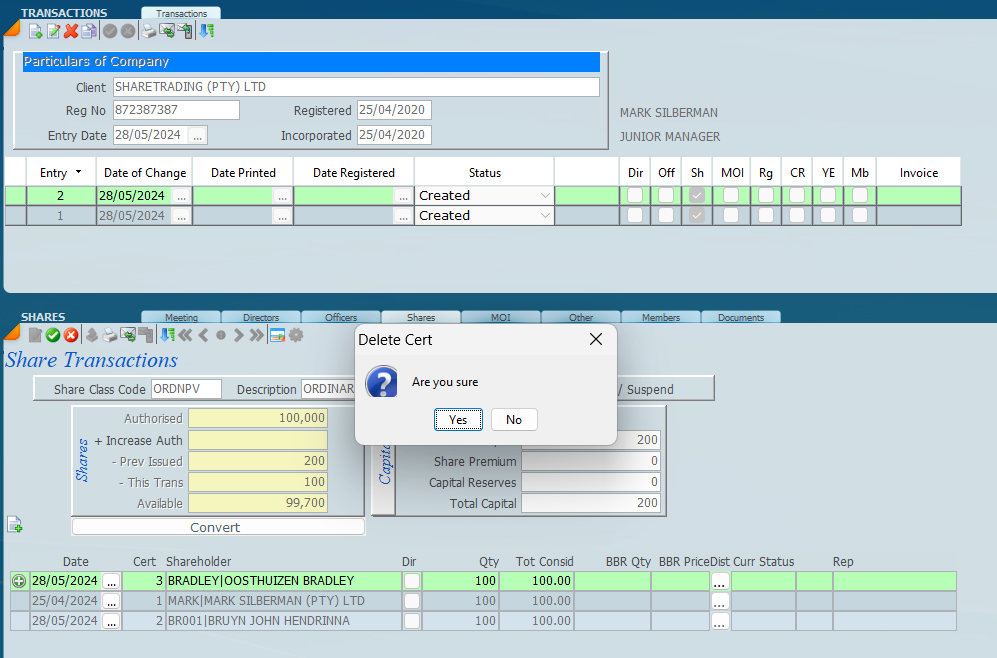Click the green tick save icon in Shares
The height and width of the screenshot is (658, 997).
(53, 335)
